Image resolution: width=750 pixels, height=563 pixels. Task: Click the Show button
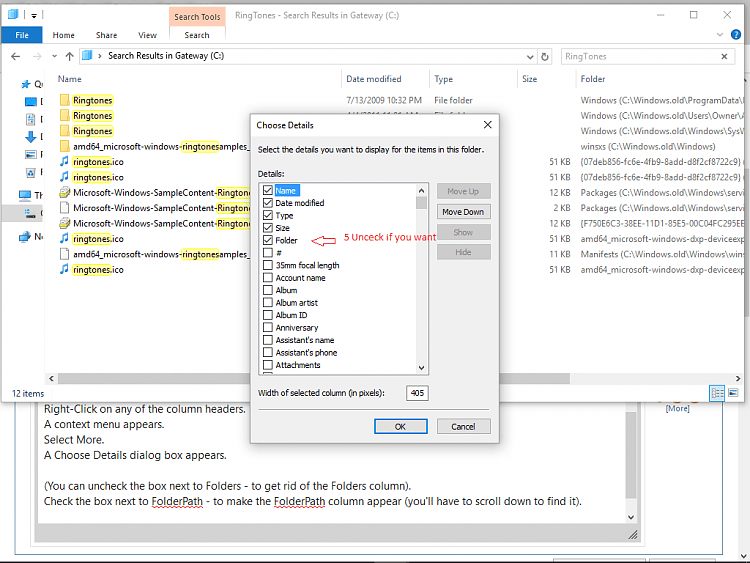tap(463, 232)
